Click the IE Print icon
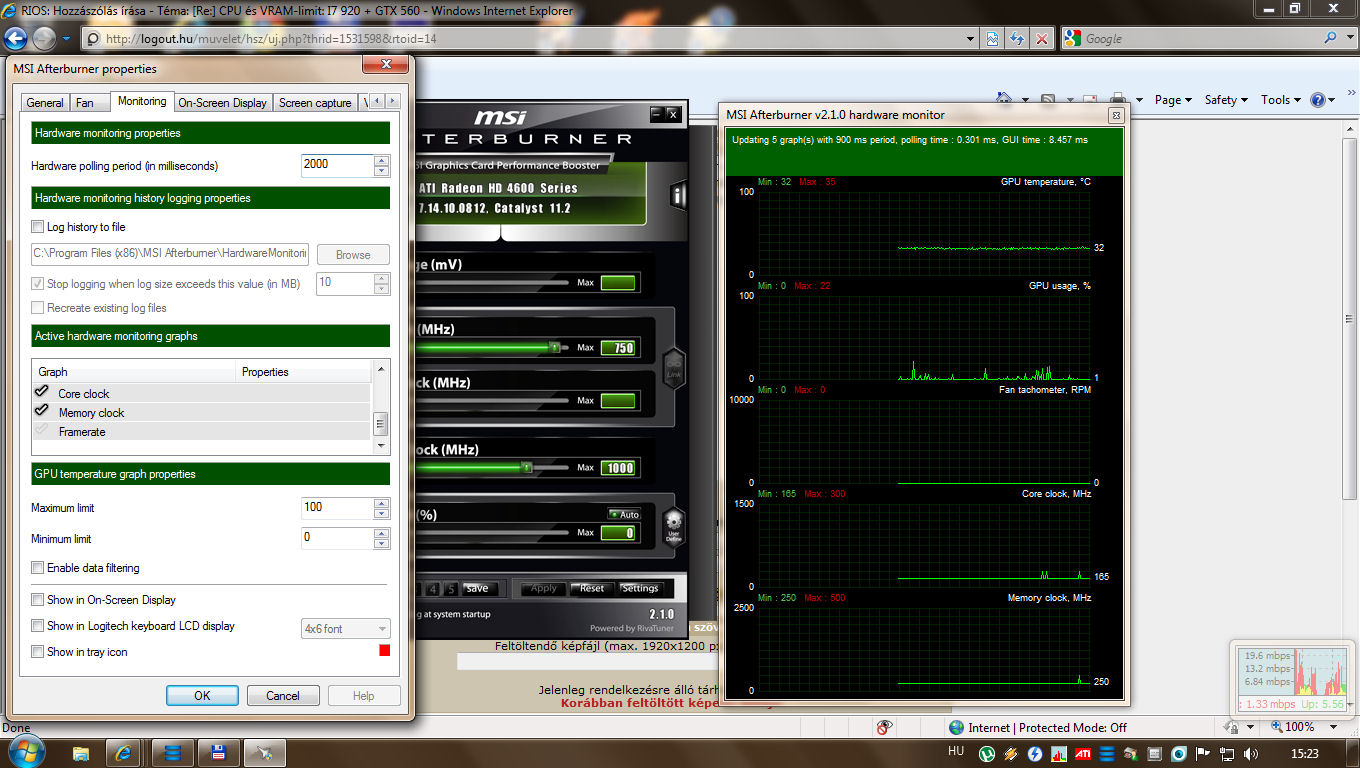Screen dimensions: 1360x768 coord(1118,100)
